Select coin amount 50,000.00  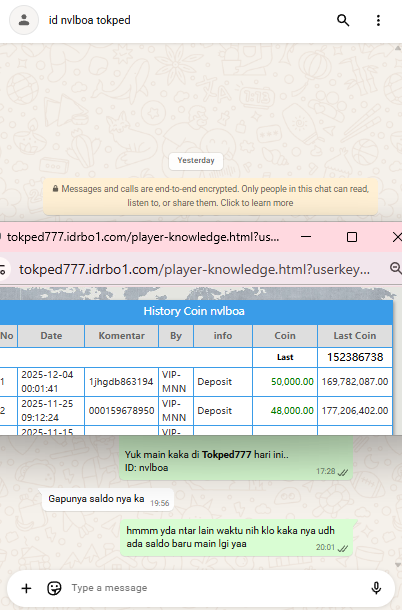point(292,382)
